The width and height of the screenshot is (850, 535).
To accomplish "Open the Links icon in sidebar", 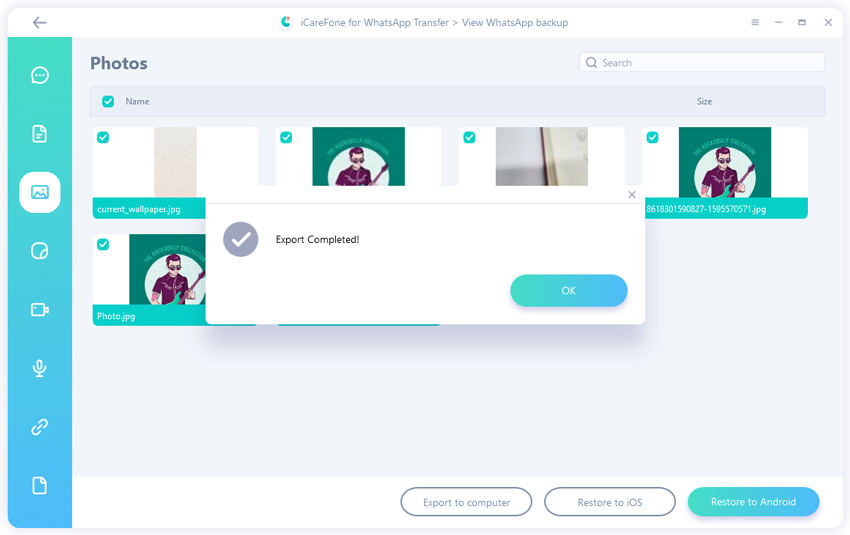I will point(40,427).
